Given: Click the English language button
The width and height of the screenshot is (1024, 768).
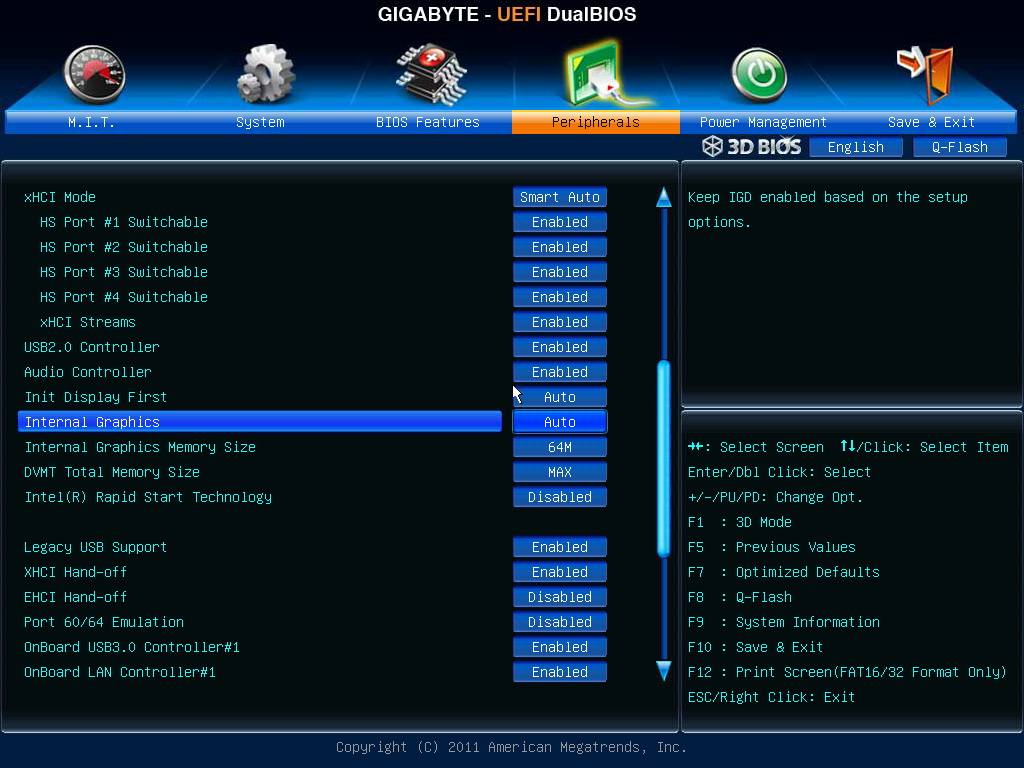Looking at the screenshot, I should [856, 147].
